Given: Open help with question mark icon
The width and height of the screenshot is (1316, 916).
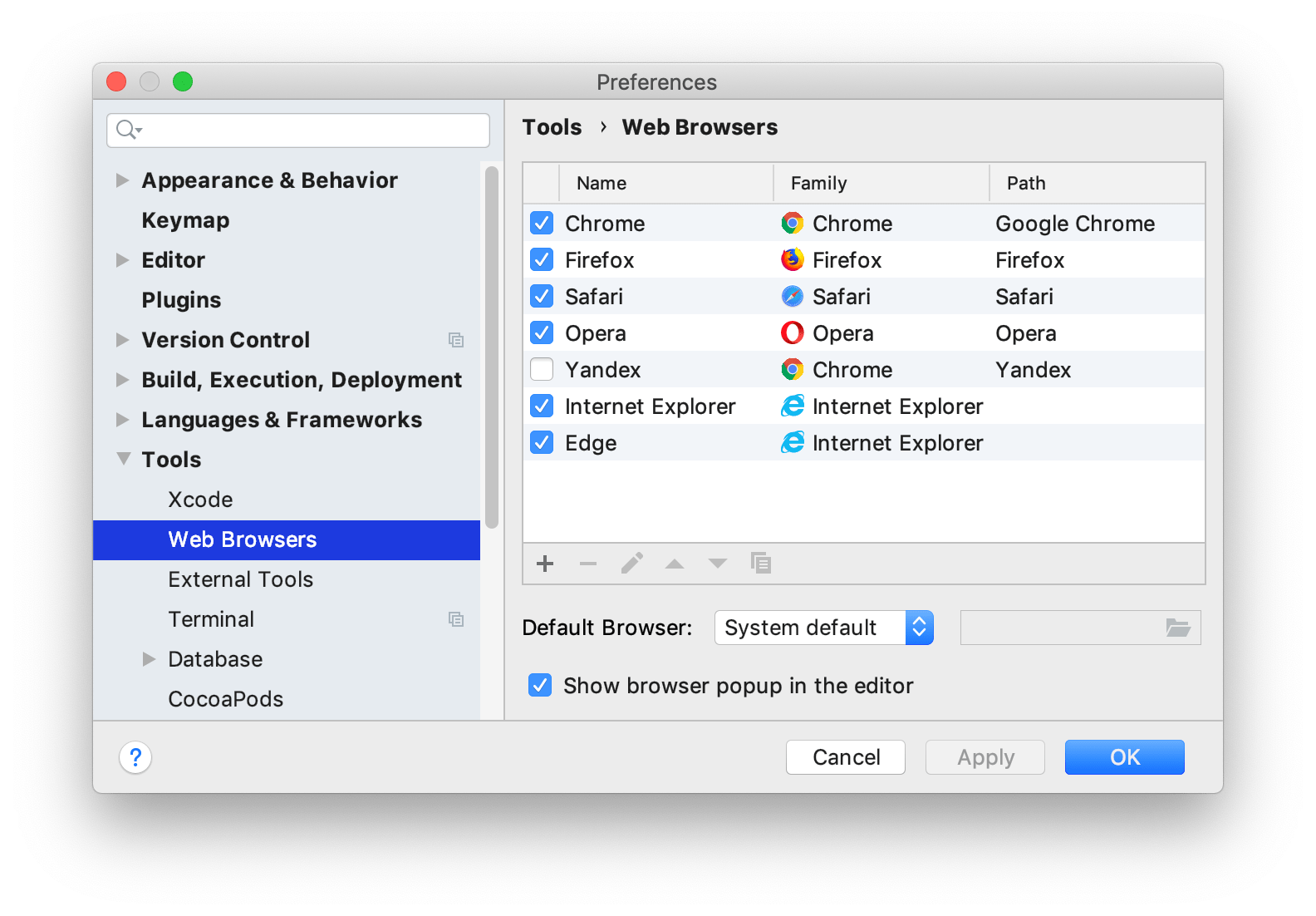Looking at the screenshot, I should point(135,757).
